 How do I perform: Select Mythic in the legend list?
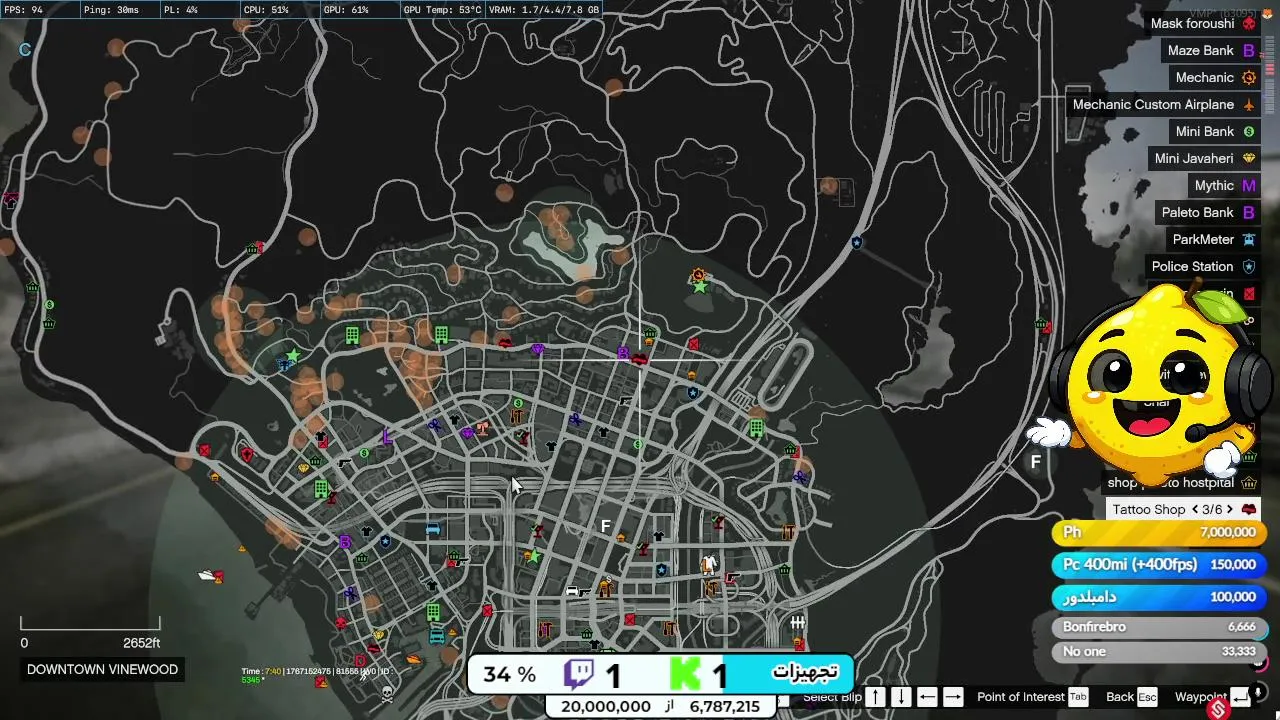pos(1223,185)
